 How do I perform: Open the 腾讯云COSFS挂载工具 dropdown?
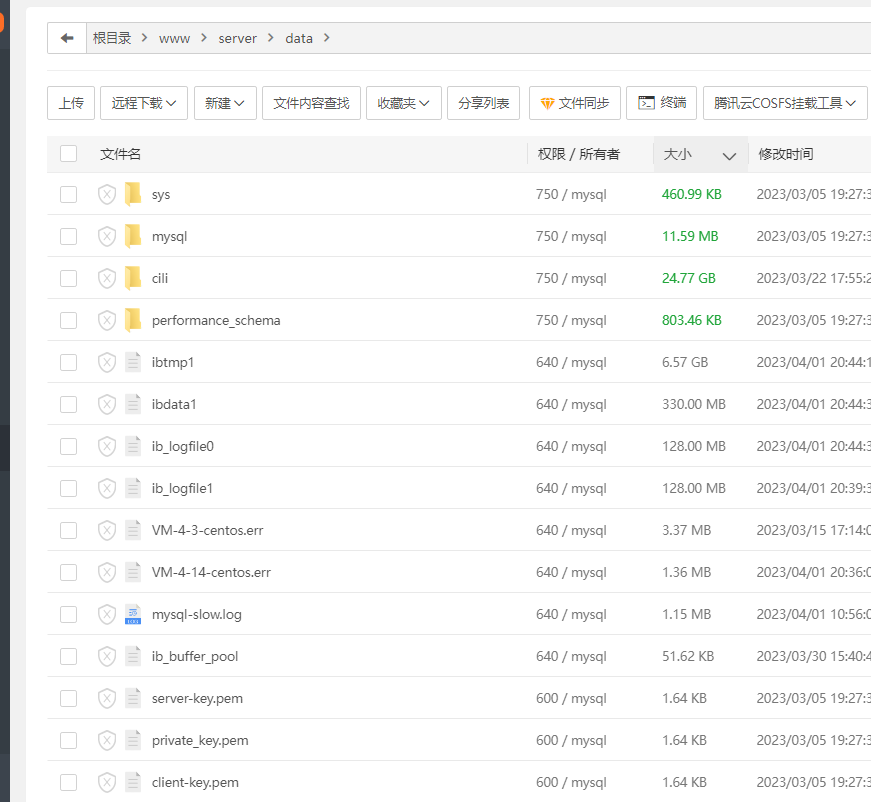pyautogui.click(x=785, y=103)
